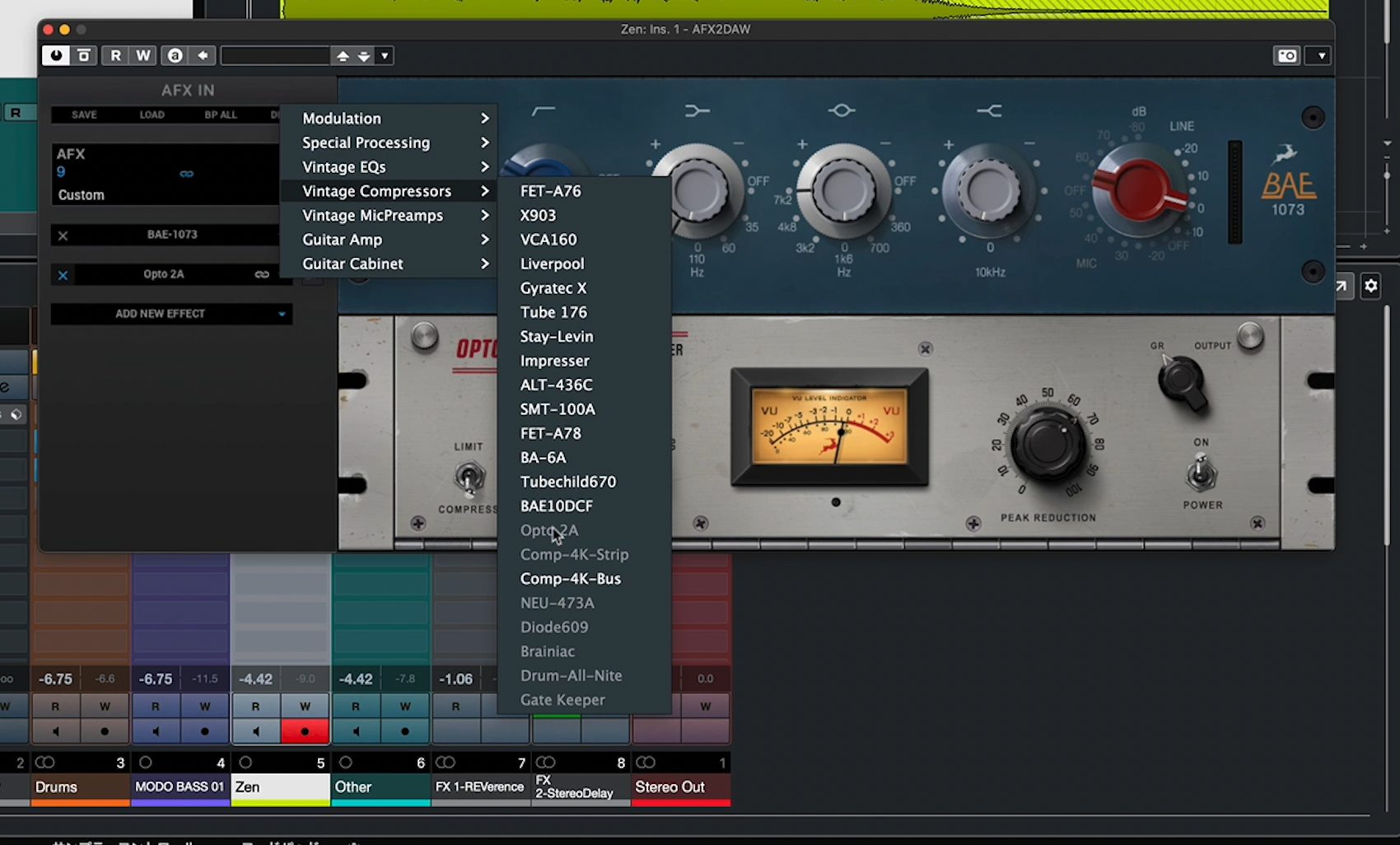This screenshot has width=1400, height=845.
Task: Toggle monitor speaker on Zen channel
Action: point(256,731)
